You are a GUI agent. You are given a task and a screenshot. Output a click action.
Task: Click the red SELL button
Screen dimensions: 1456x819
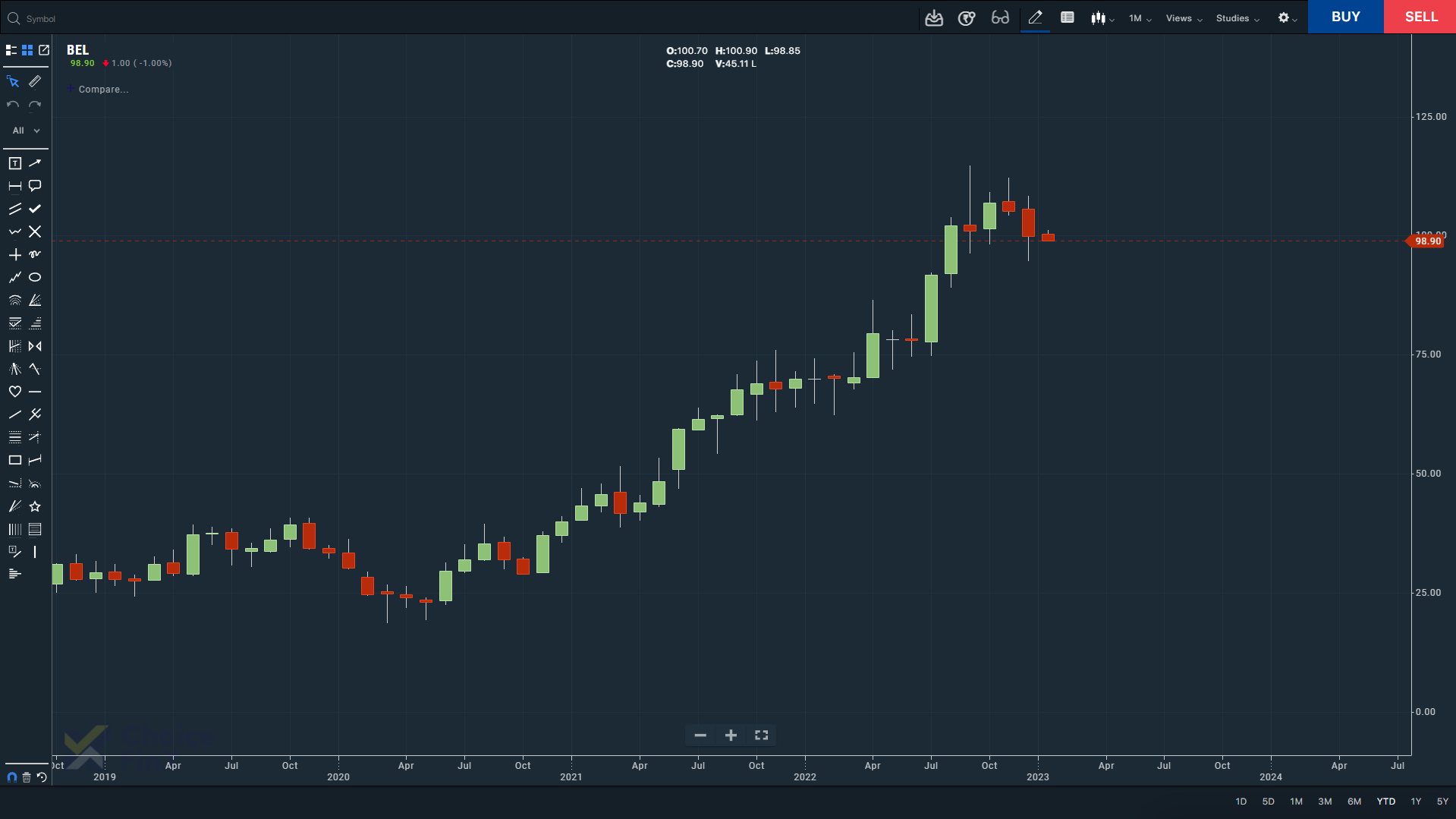coord(1420,17)
